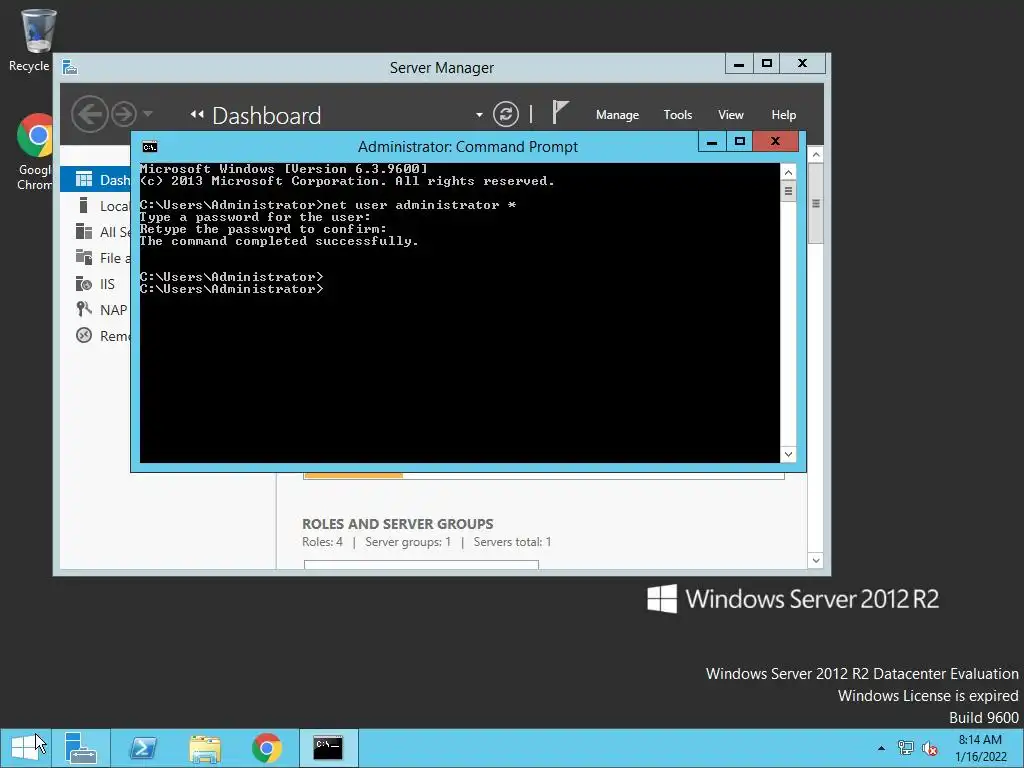Viewport: 1024px width, 768px height.
Task: Click the Server Manager forward arrow button
Action: 123,114
